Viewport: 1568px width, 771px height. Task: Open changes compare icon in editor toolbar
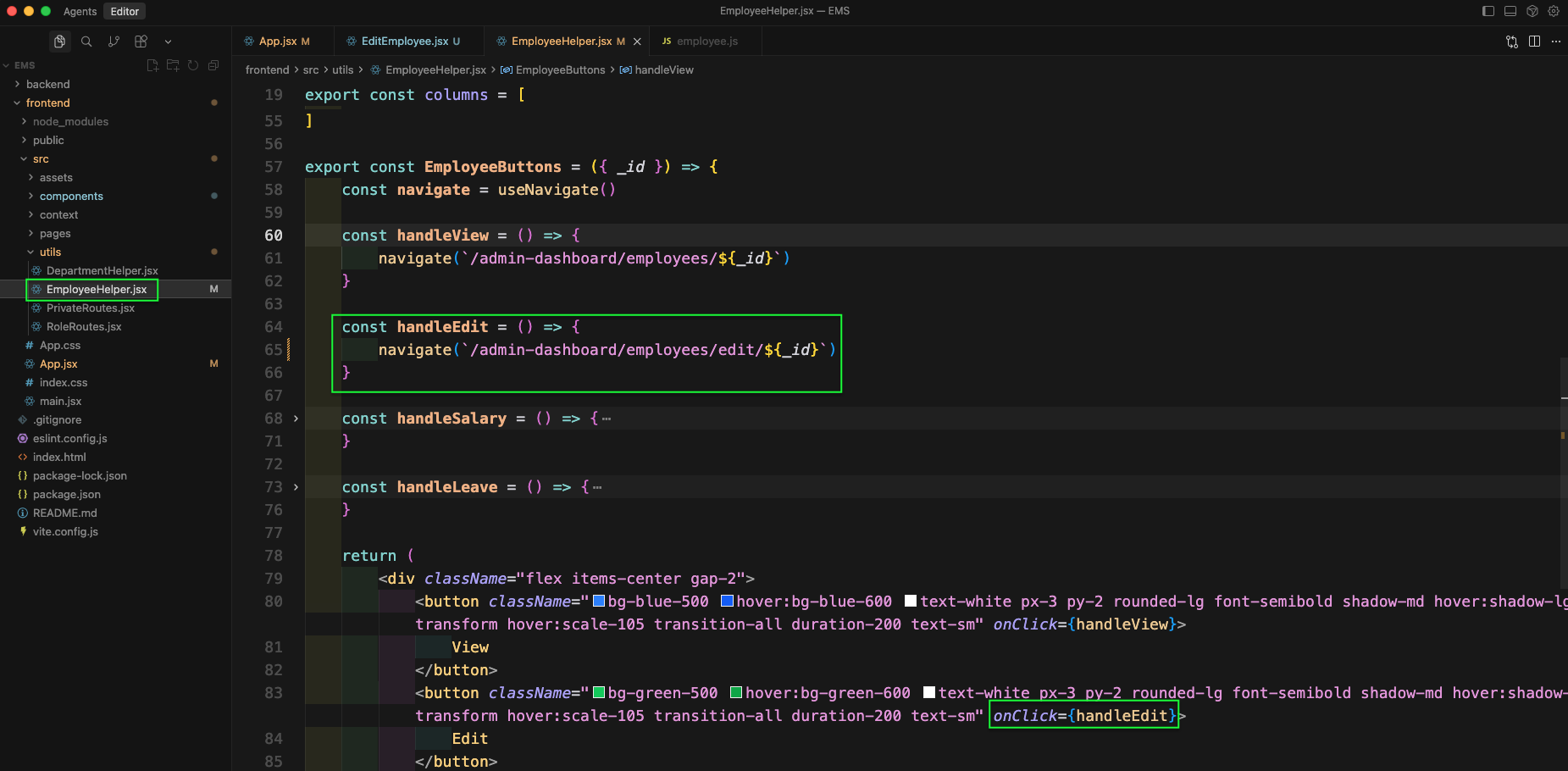(x=1512, y=42)
